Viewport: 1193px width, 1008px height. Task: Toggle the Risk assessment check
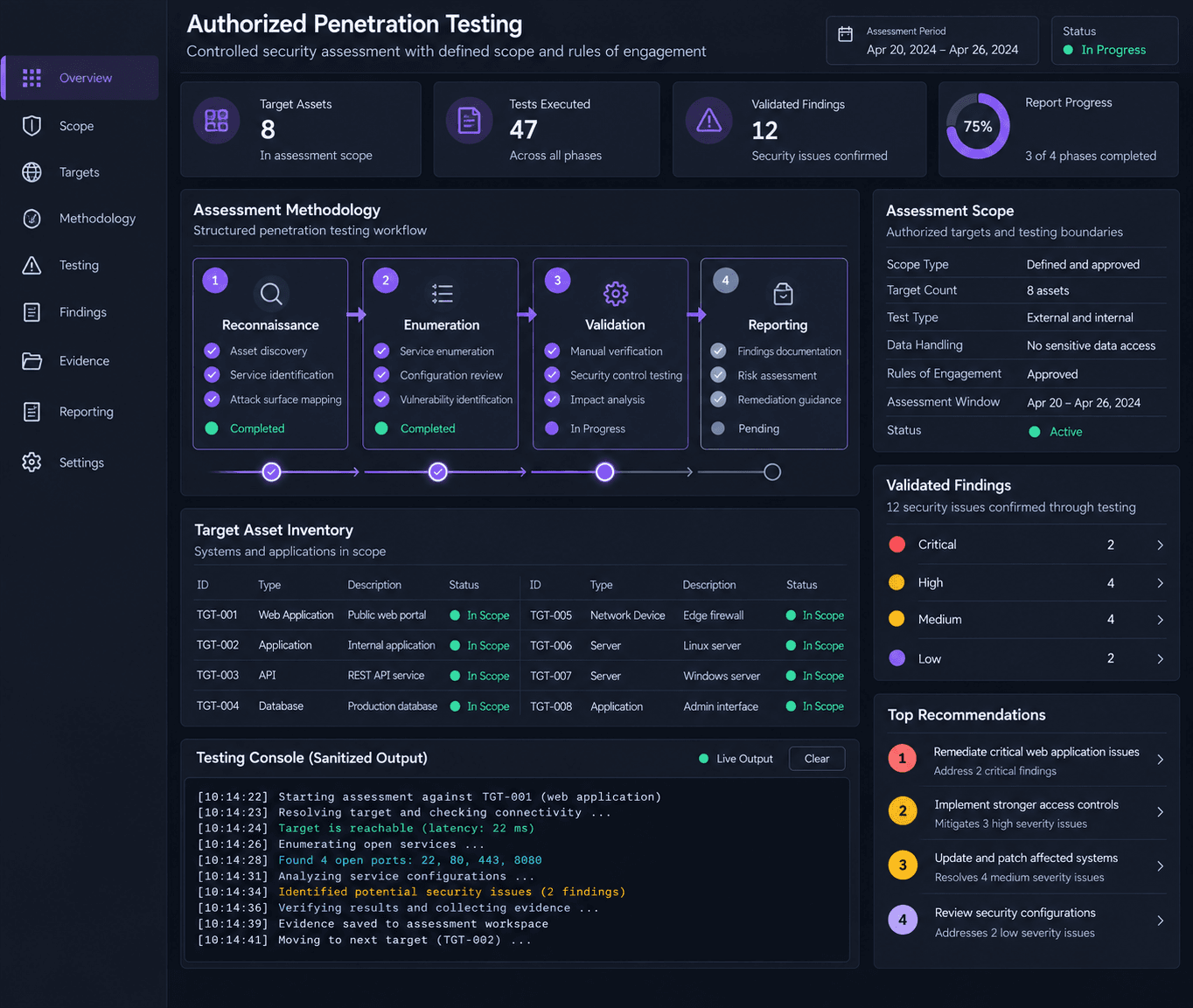pos(718,375)
